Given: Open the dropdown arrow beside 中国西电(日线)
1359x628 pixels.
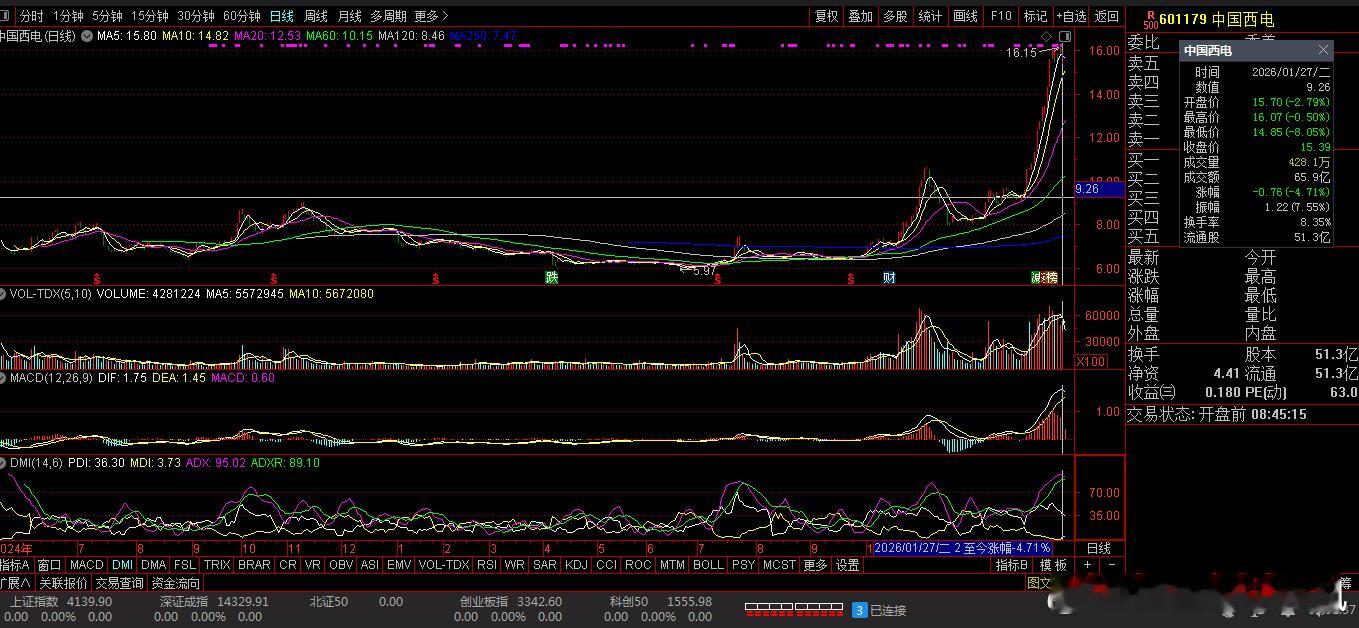Looking at the screenshot, I should 87,36.
